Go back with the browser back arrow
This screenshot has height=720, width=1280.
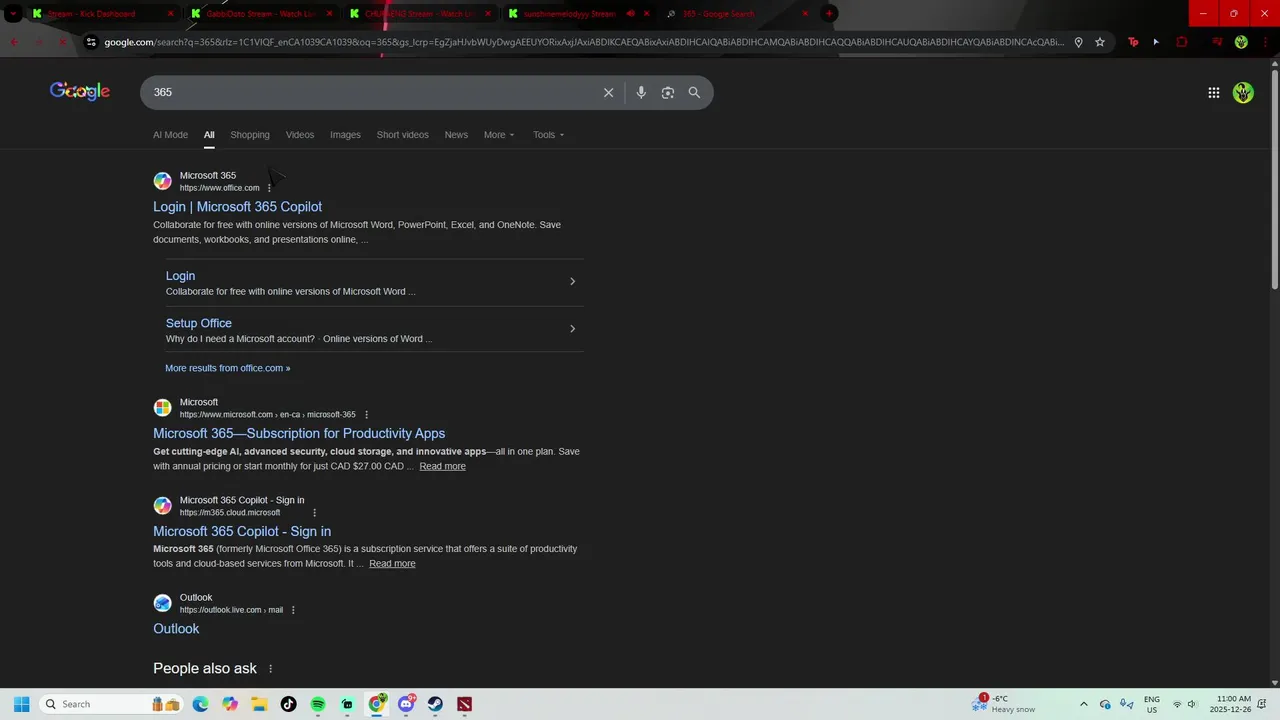[14, 42]
